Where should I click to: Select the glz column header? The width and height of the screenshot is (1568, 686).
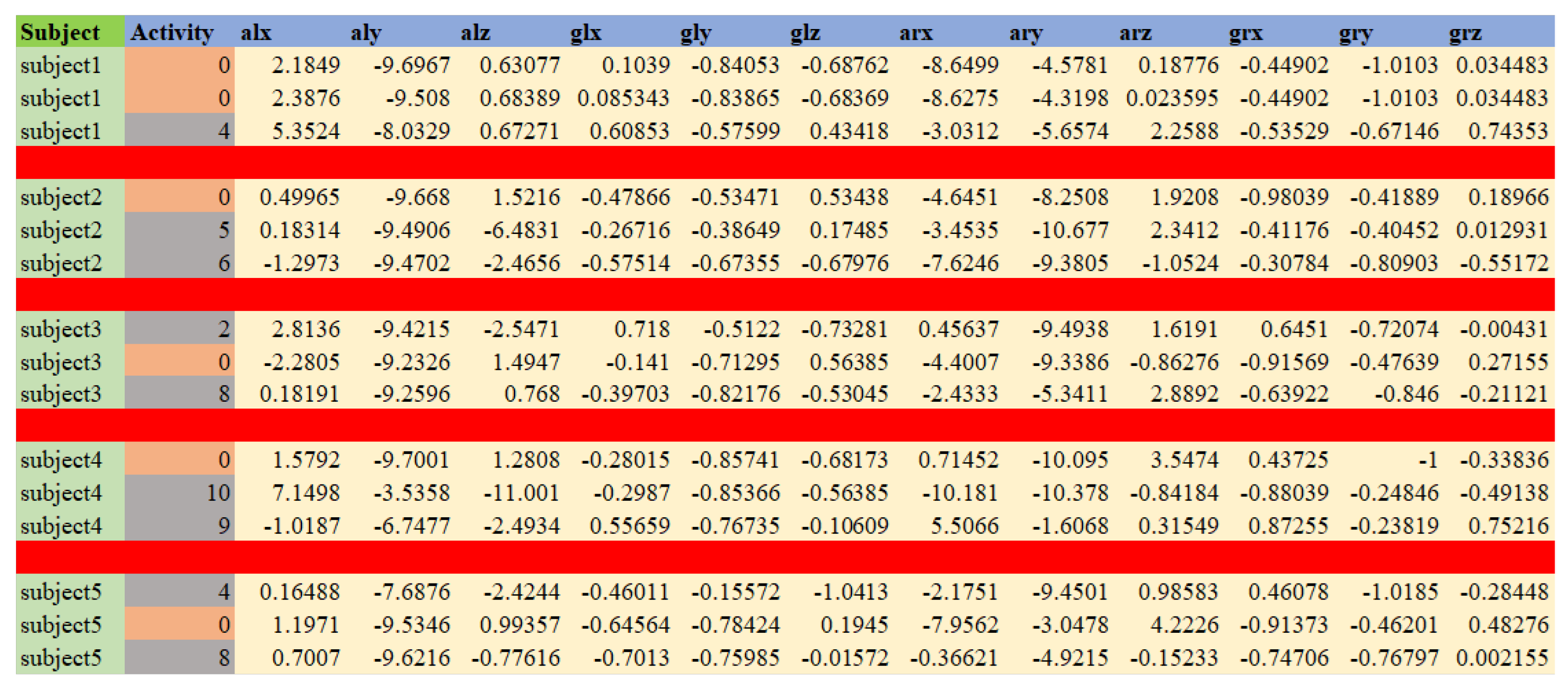click(805, 31)
